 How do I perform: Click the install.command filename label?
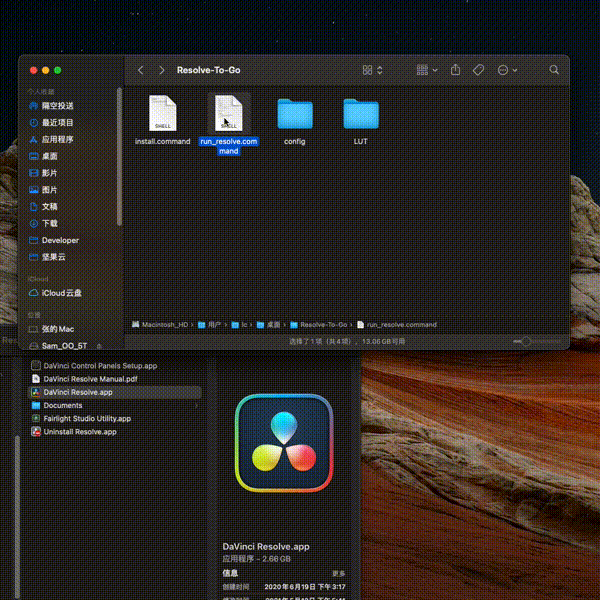coord(163,141)
